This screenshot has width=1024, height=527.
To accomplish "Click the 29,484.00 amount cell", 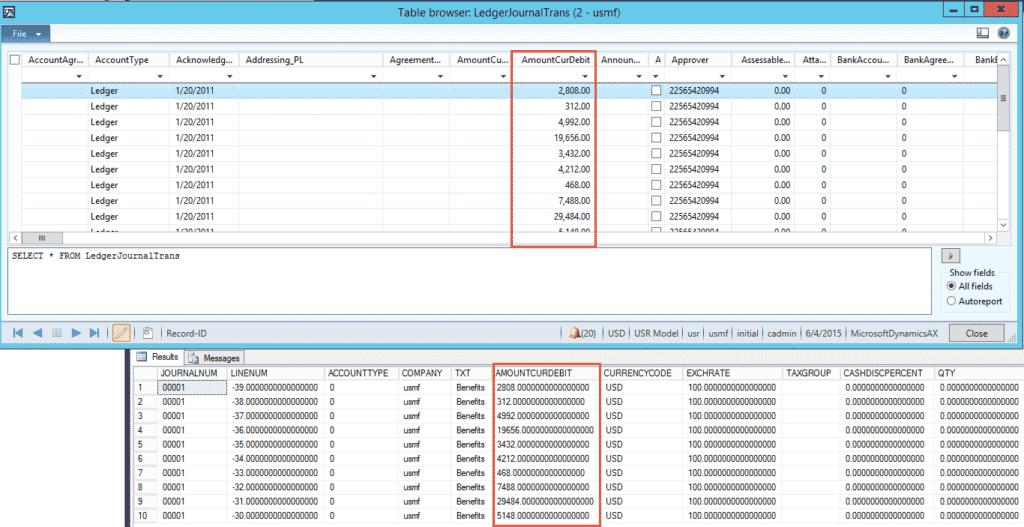I will (554, 216).
